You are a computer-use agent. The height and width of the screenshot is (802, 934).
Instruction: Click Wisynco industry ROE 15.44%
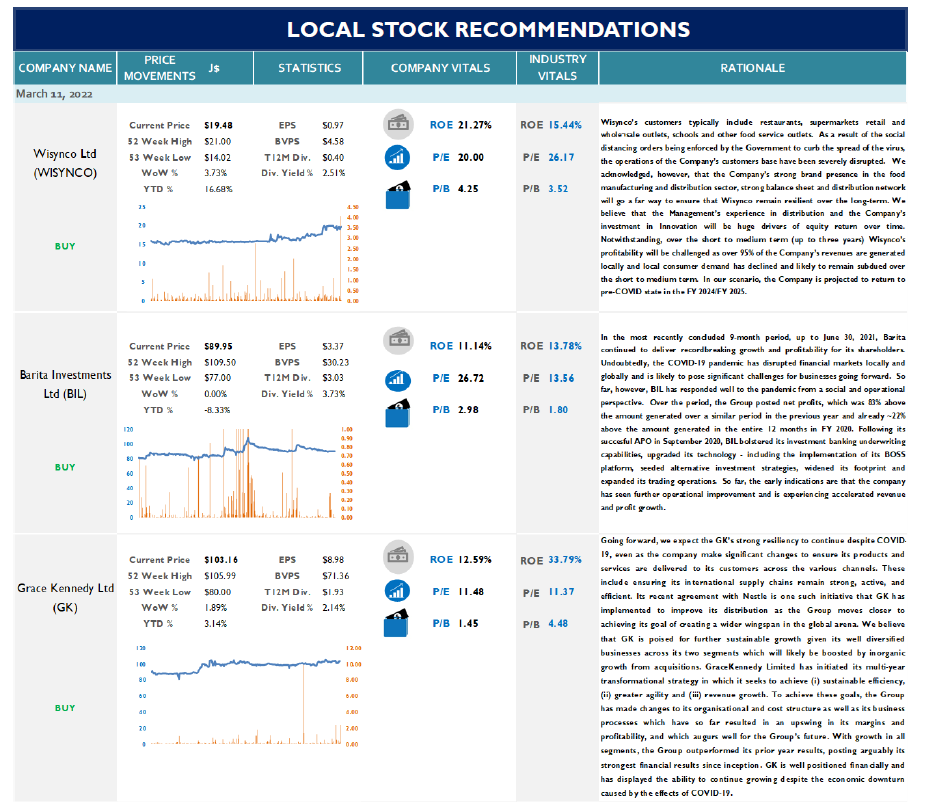click(565, 125)
